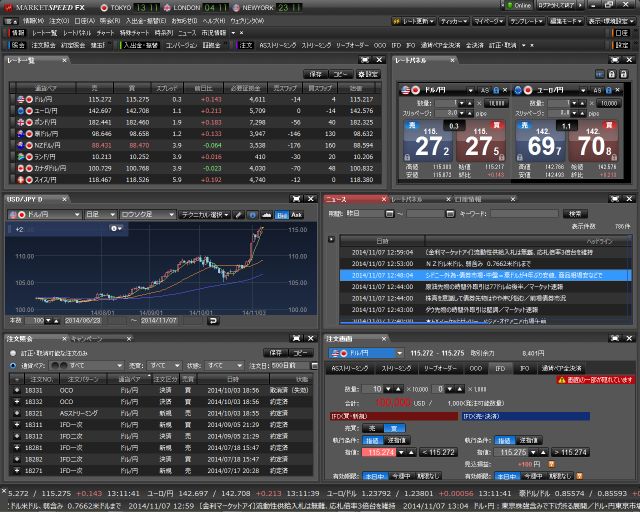Click the big 買 70 buy tile for ユーロ/円
Screen dimensions: 640x512
pyautogui.click(x=592, y=141)
